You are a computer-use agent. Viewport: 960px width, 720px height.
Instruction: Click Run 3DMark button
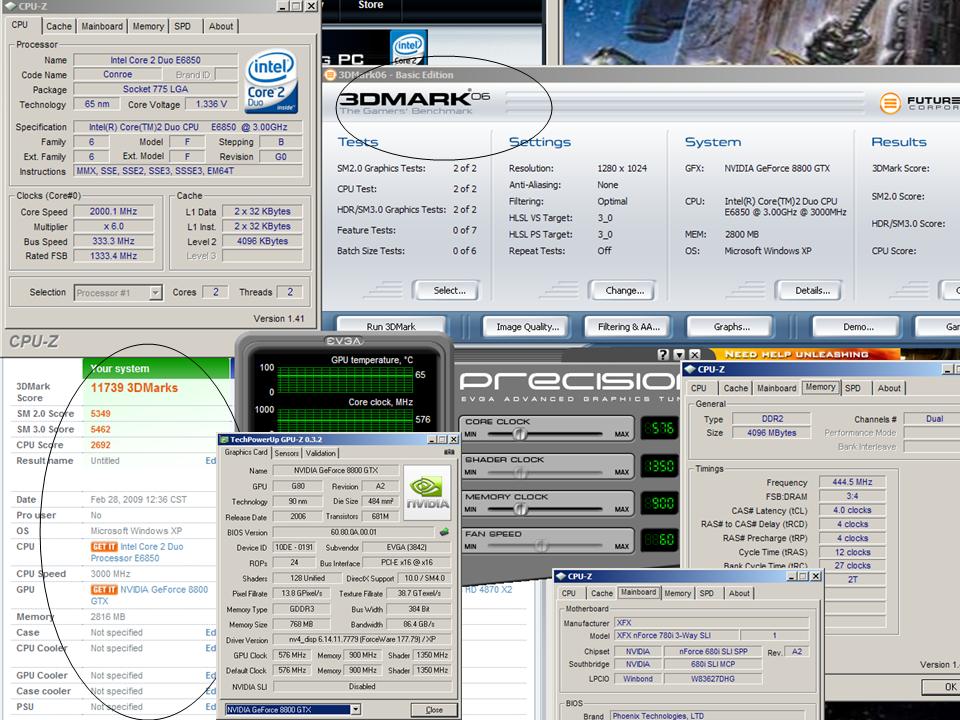[x=391, y=327]
